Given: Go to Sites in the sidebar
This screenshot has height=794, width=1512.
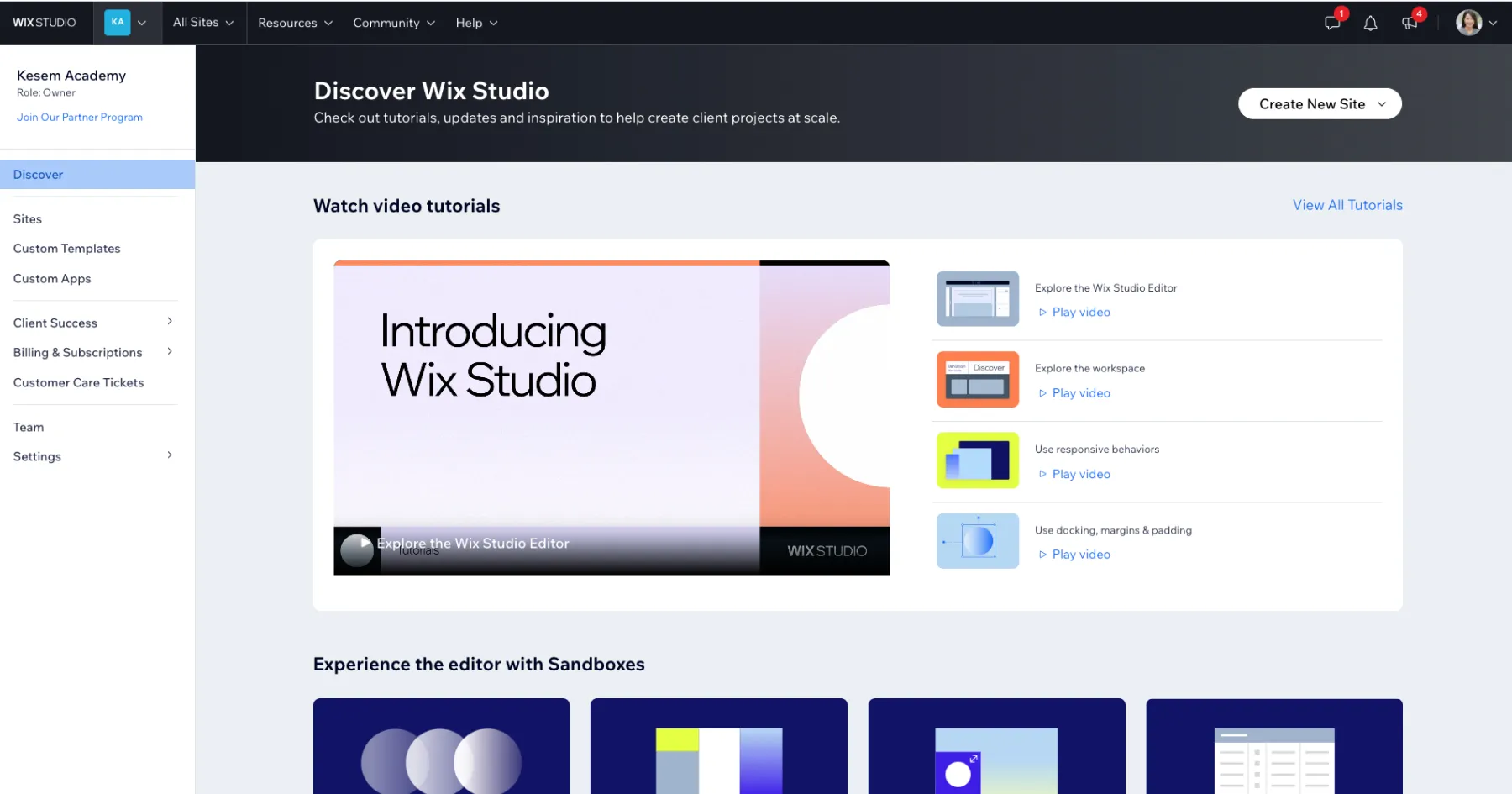Looking at the screenshot, I should (x=28, y=218).
